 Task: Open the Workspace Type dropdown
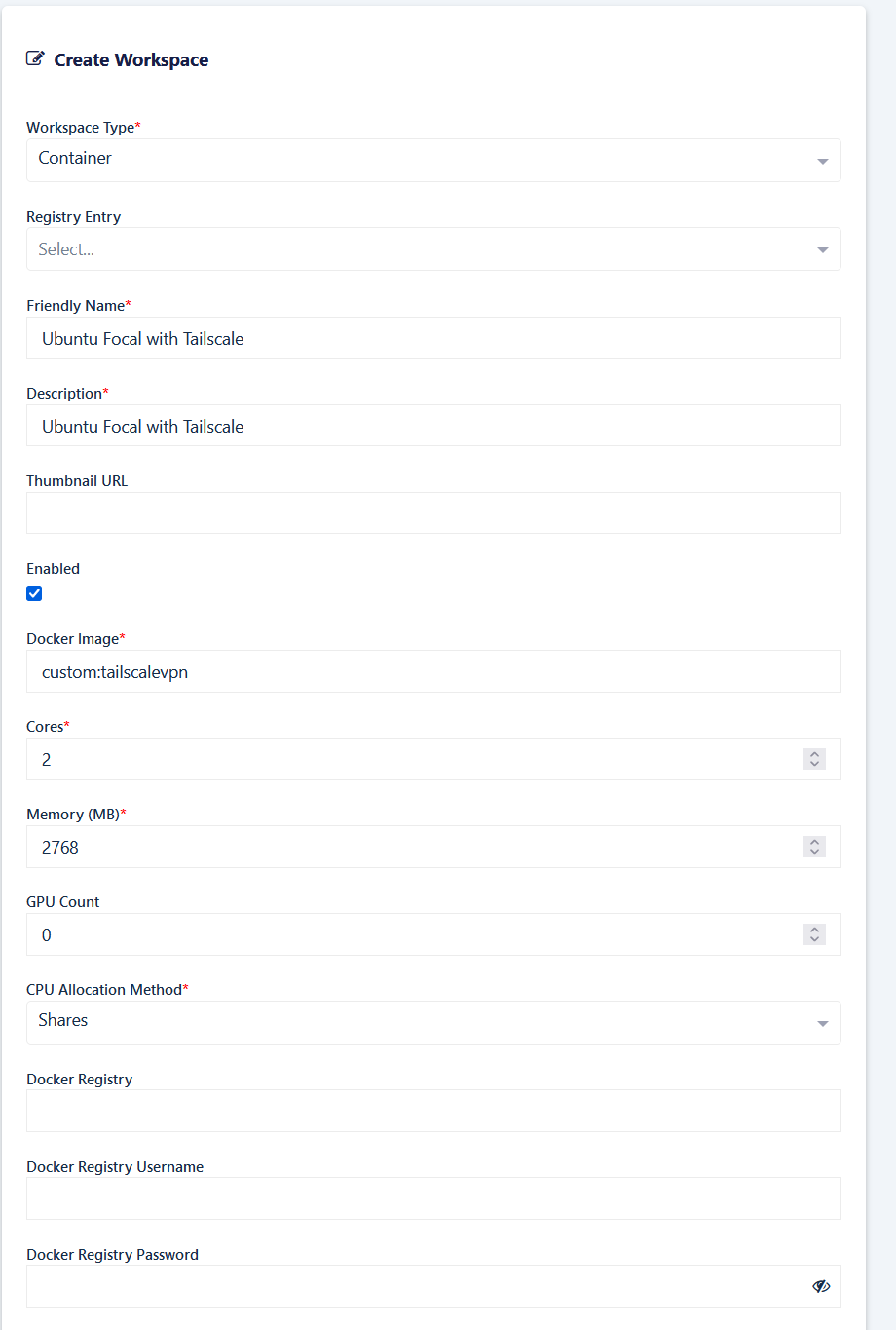(433, 160)
